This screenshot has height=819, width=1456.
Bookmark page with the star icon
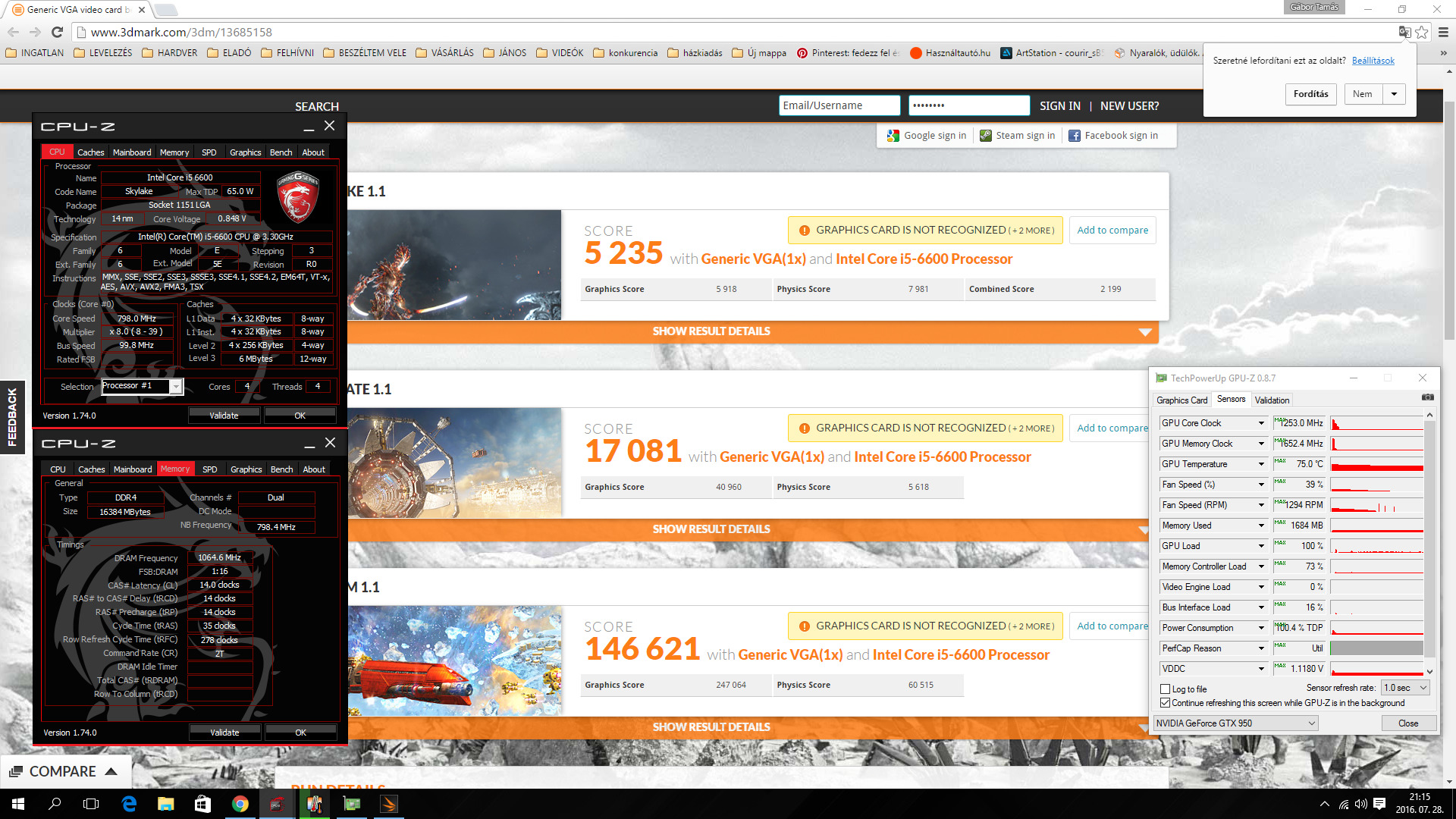coord(1422,32)
